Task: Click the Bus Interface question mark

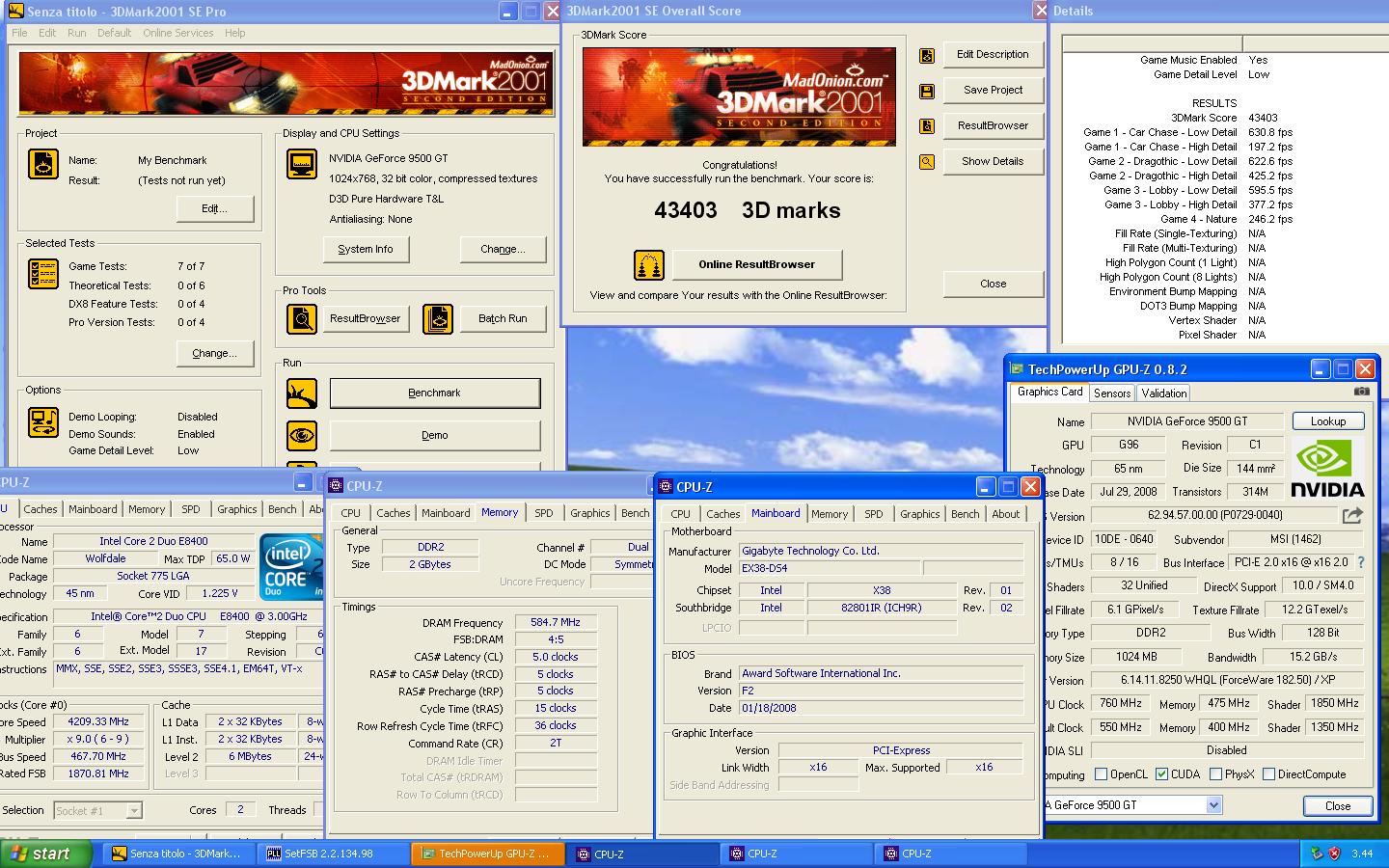Action: pos(1361,562)
